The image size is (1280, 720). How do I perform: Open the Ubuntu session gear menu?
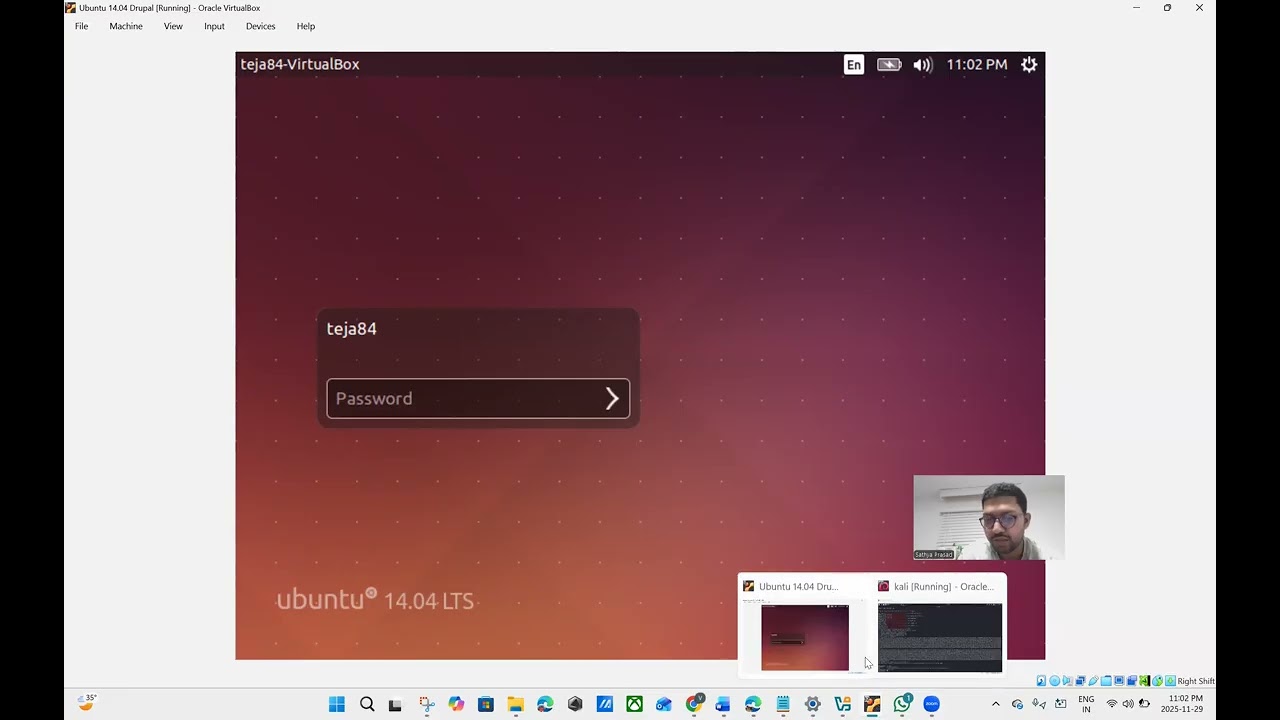click(1029, 64)
